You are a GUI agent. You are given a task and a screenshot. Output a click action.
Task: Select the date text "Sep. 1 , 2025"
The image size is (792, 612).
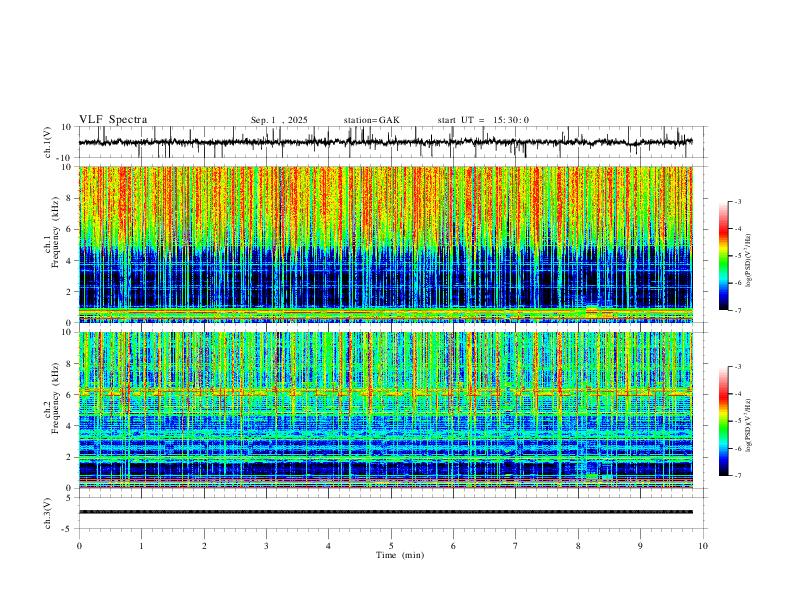click(279, 120)
